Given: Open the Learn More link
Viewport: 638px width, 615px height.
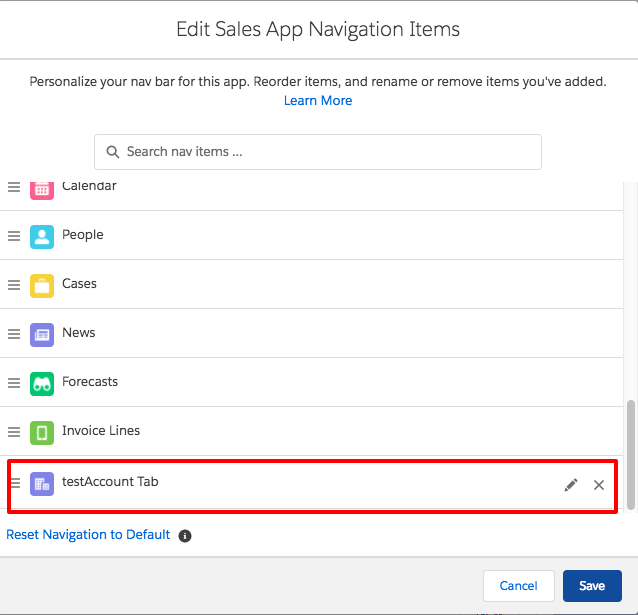Looking at the screenshot, I should 318,101.
